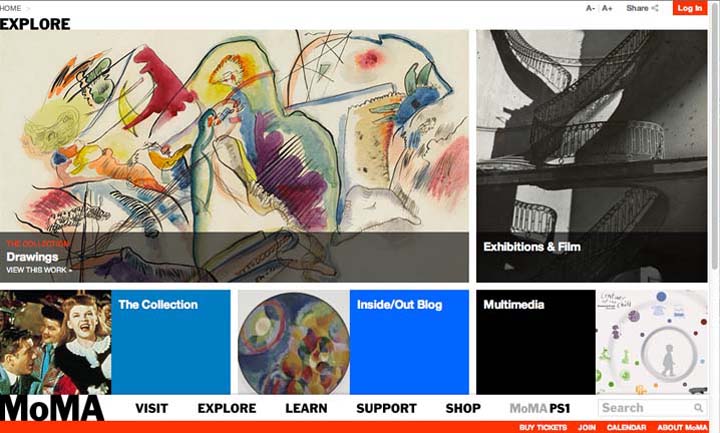Click the page vertical scrollbar
This screenshot has width=720, height=433.
coord(714,138)
